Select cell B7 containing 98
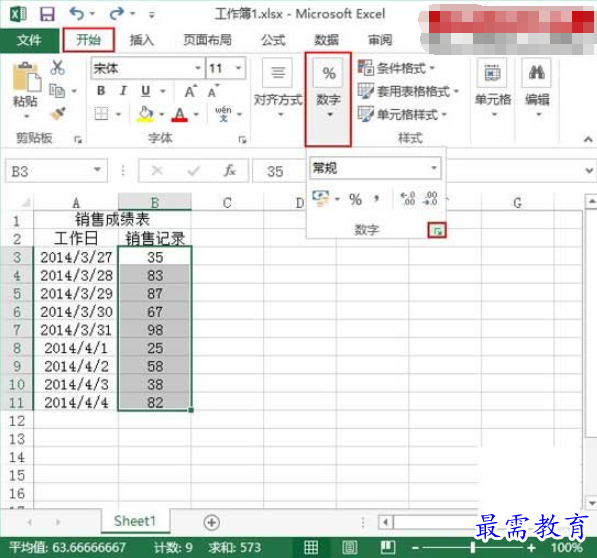The width and height of the screenshot is (597, 558). coord(155,330)
